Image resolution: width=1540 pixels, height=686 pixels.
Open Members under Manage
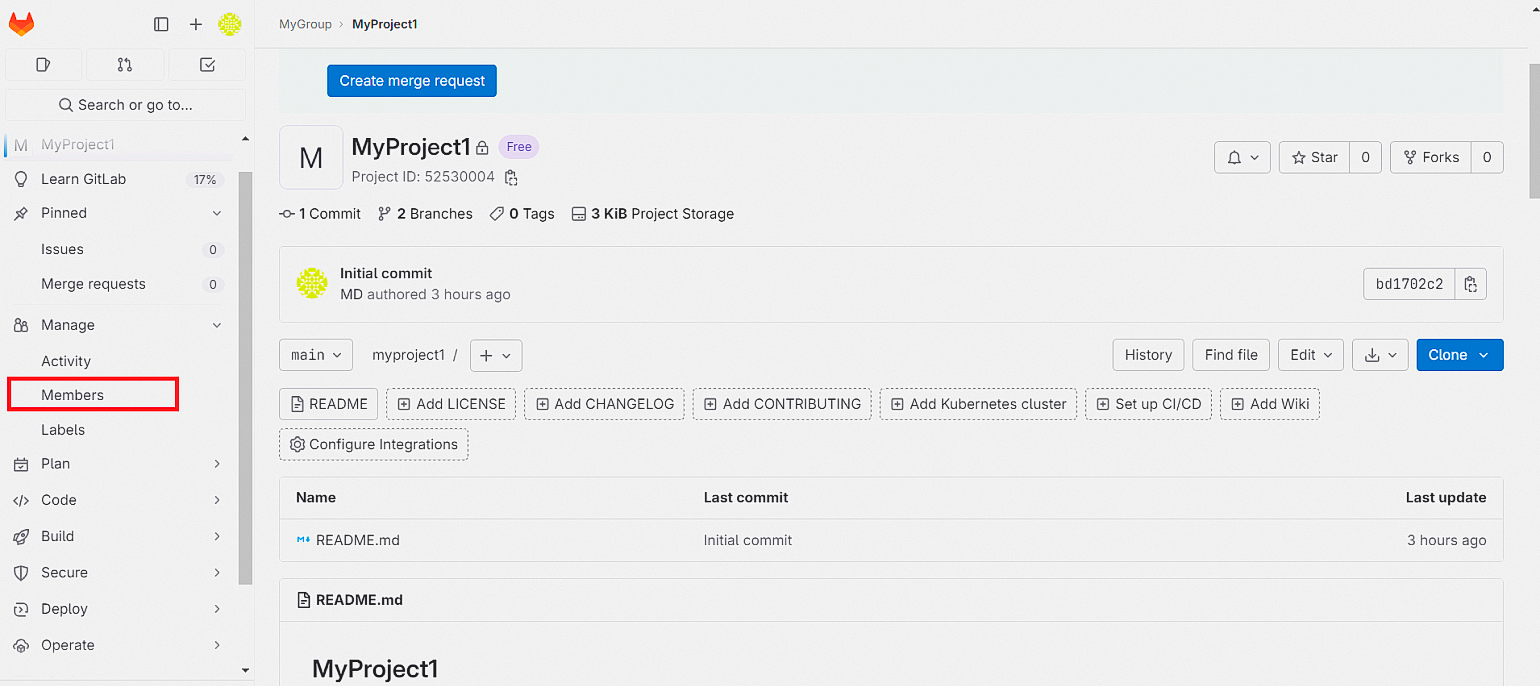click(93, 395)
